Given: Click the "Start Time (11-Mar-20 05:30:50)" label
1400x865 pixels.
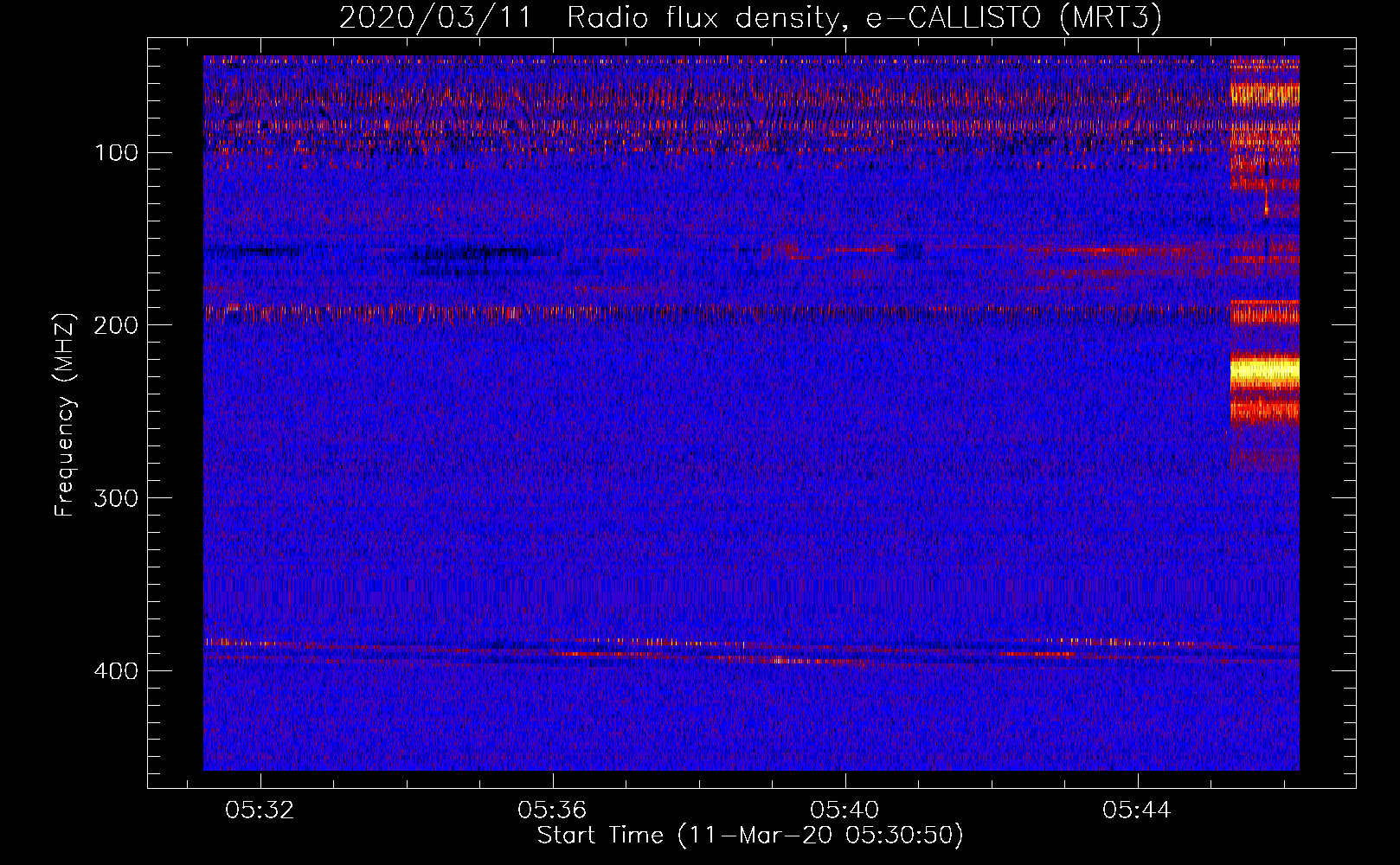Looking at the screenshot, I should point(750,836).
